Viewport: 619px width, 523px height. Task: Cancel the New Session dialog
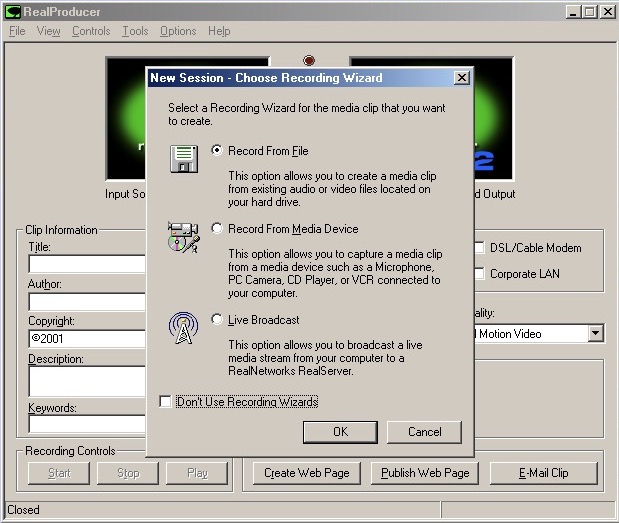point(425,432)
